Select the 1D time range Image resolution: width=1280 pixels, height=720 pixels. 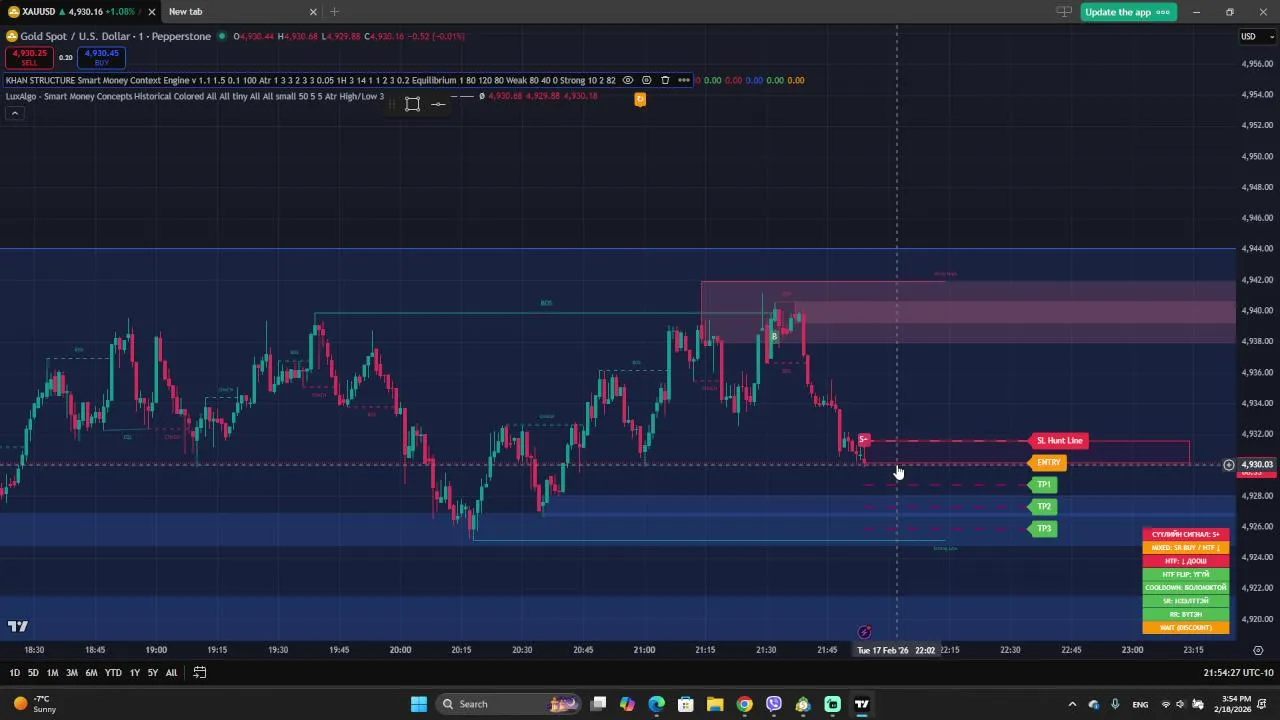coord(14,673)
